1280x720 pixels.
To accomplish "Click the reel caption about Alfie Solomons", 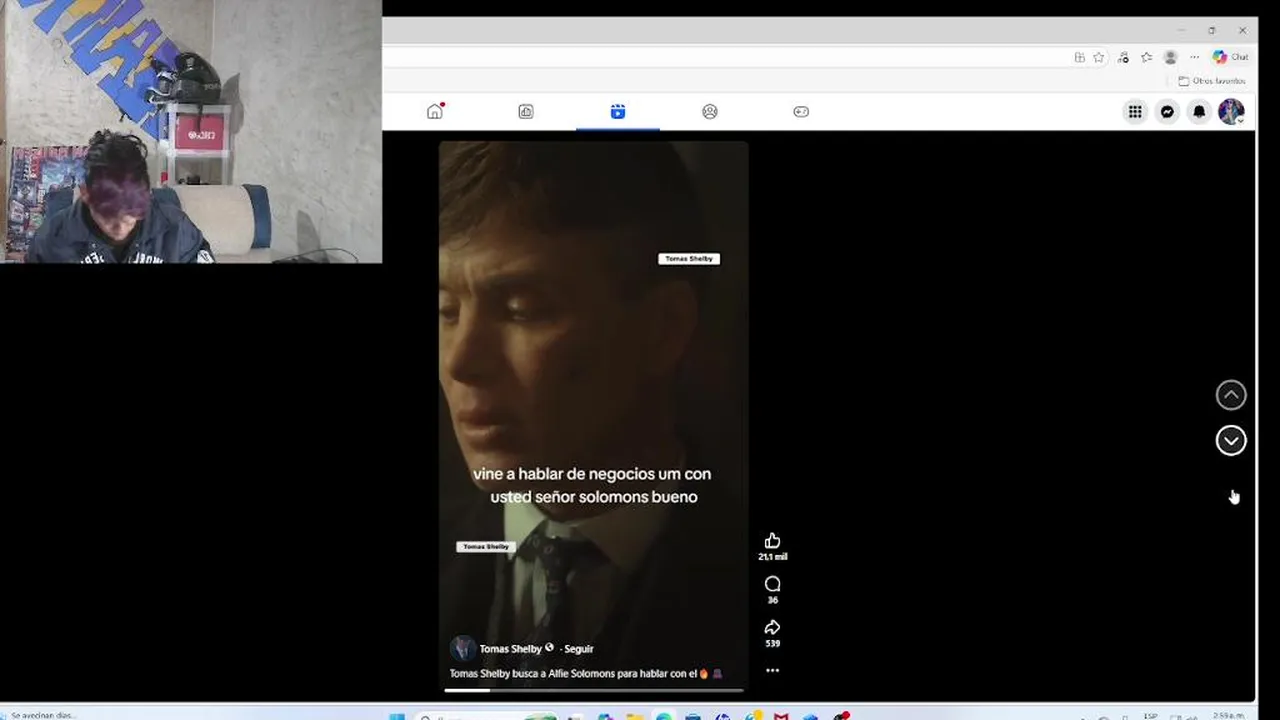I will click(585, 674).
